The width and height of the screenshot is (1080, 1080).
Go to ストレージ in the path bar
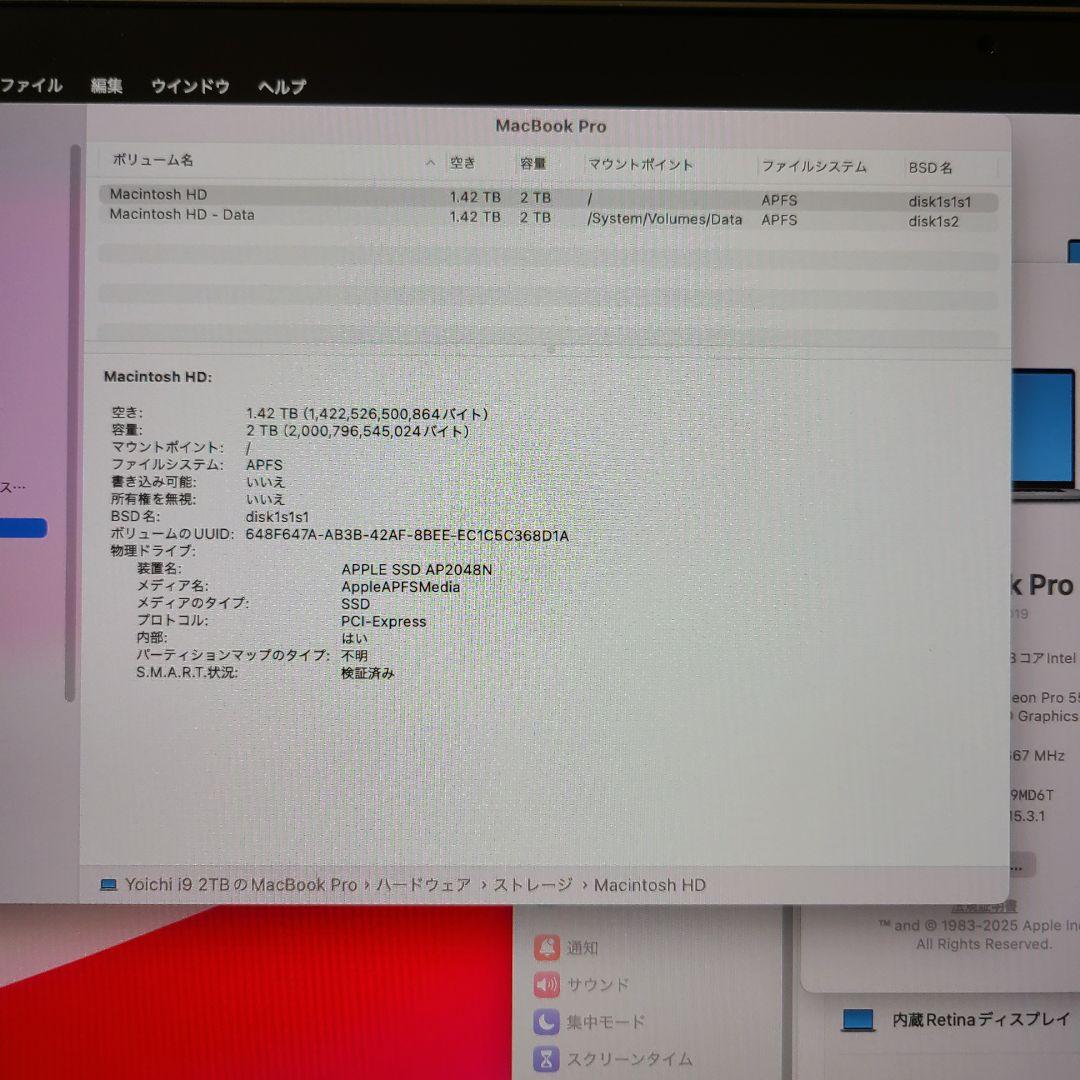(x=532, y=884)
